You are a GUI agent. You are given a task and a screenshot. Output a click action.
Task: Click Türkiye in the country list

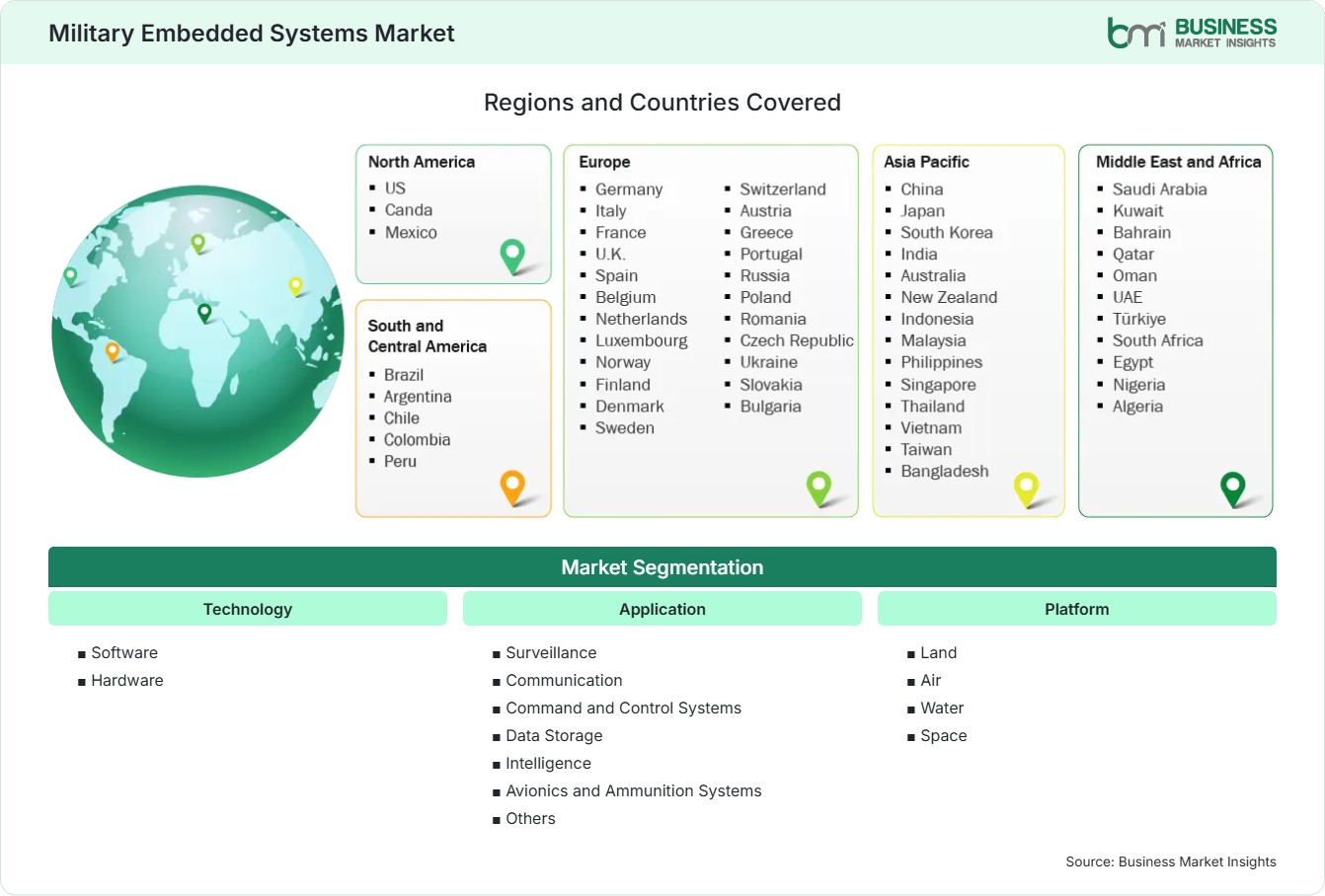point(1139,319)
